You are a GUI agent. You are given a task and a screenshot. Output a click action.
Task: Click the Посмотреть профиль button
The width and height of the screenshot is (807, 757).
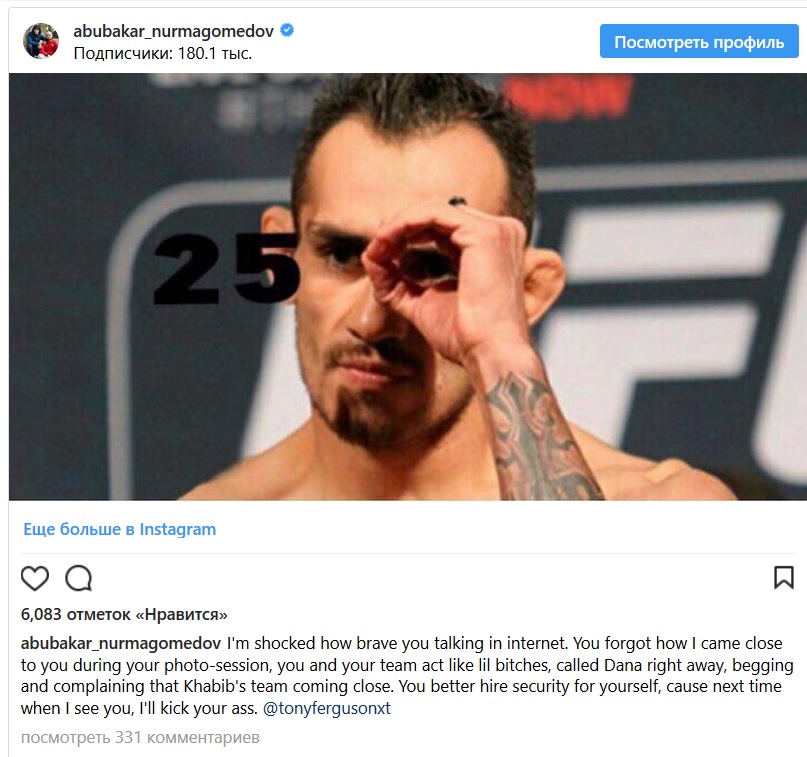click(699, 41)
